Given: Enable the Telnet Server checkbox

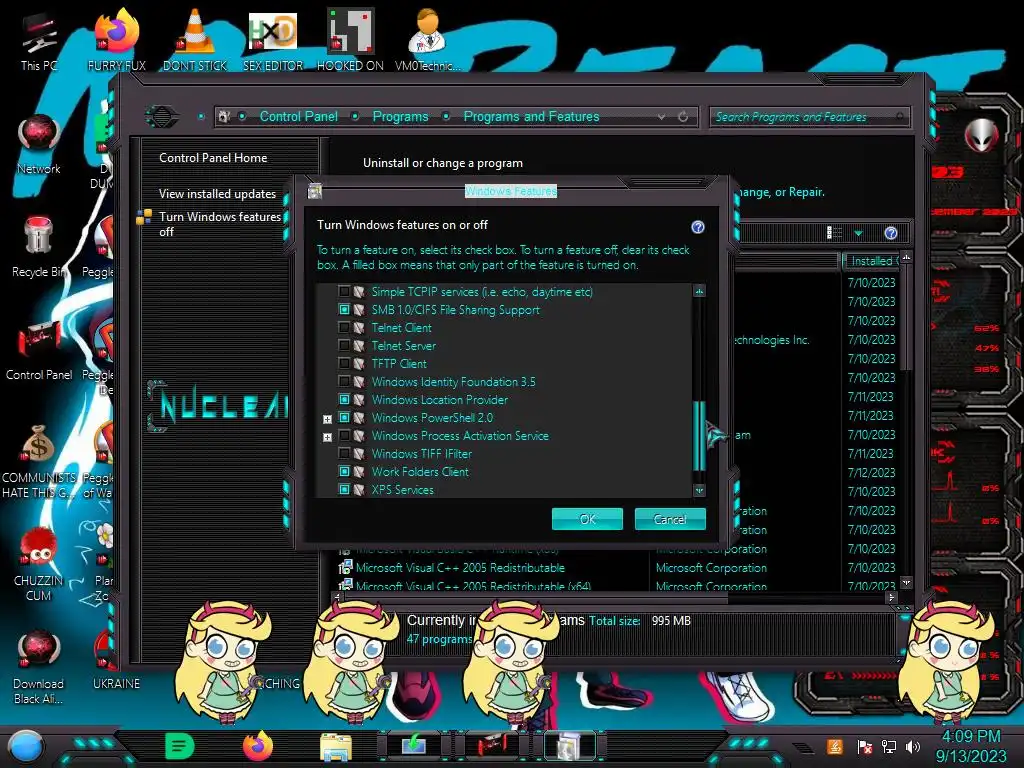Looking at the screenshot, I should click(x=344, y=345).
